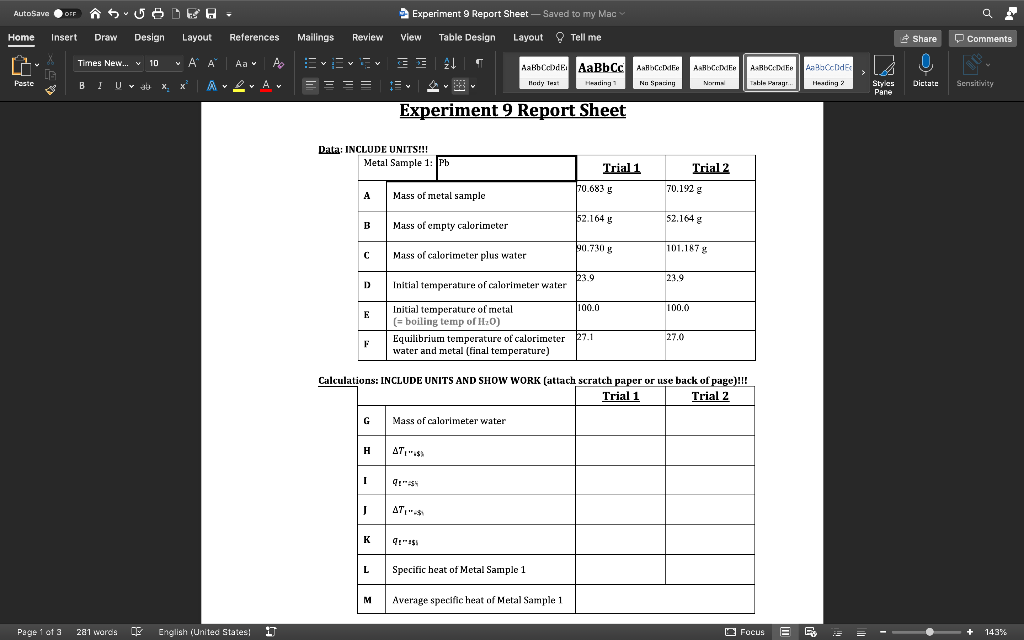Open Change Case dropdown

click(x=246, y=63)
